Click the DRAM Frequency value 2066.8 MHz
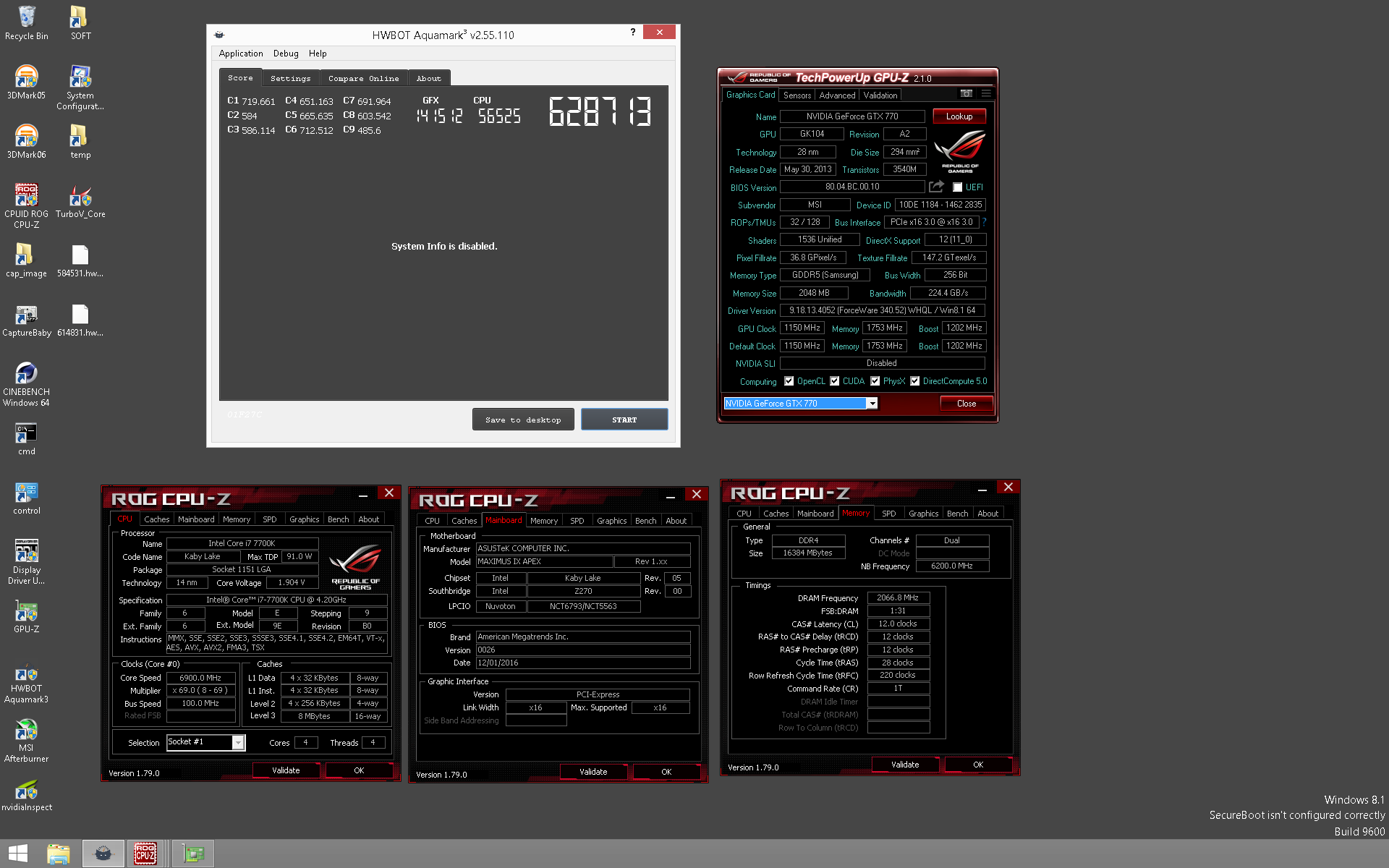Image resolution: width=1389 pixels, height=868 pixels. coord(898,597)
